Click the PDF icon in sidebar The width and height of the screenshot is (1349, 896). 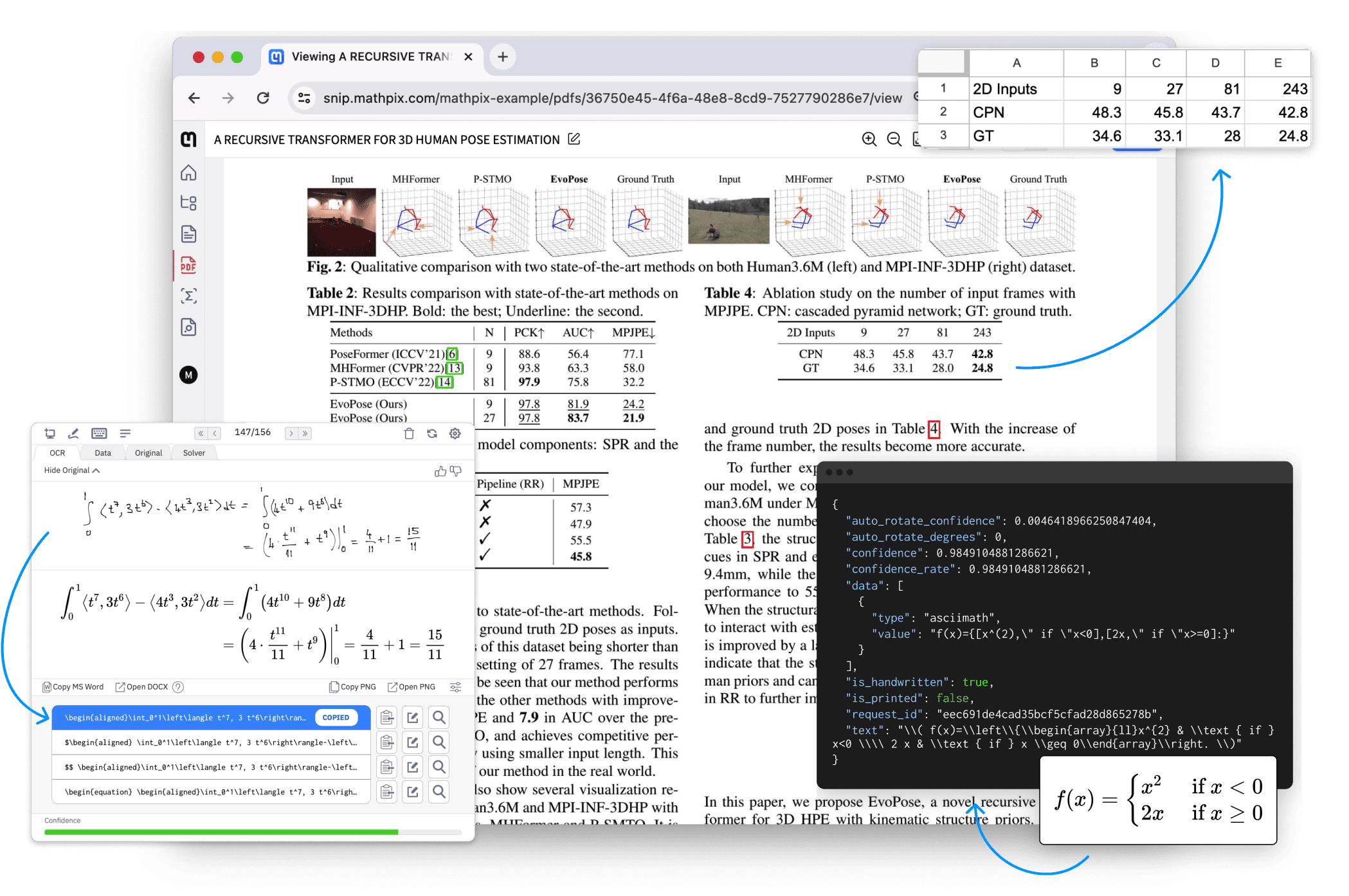(188, 265)
